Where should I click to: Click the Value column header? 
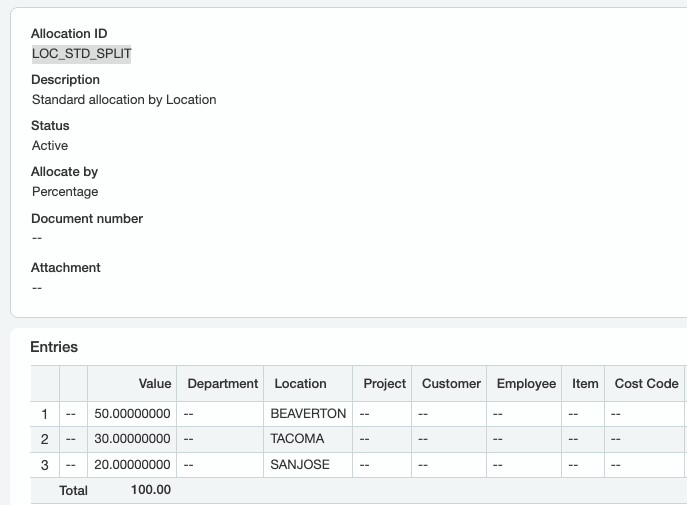tap(132, 384)
